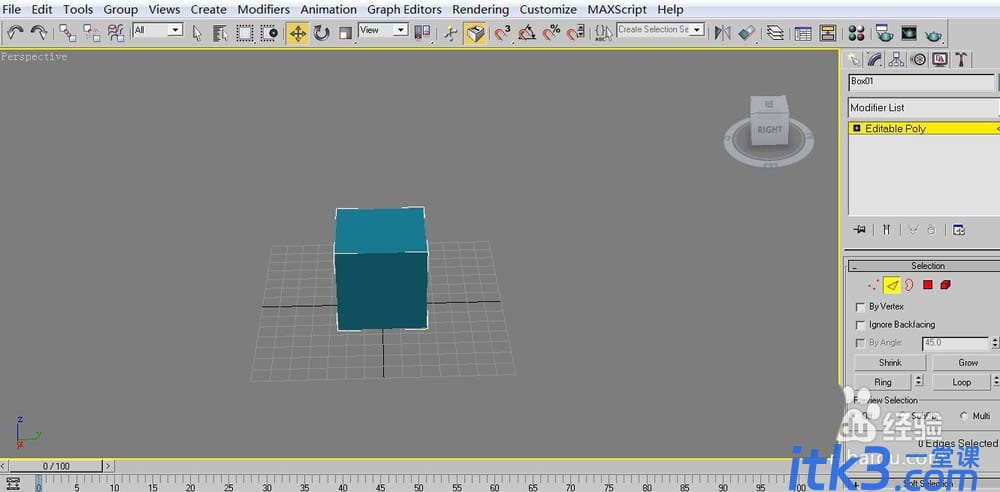Open the Select by Name tool
The image size is (1000, 492).
click(x=221, y=33)
